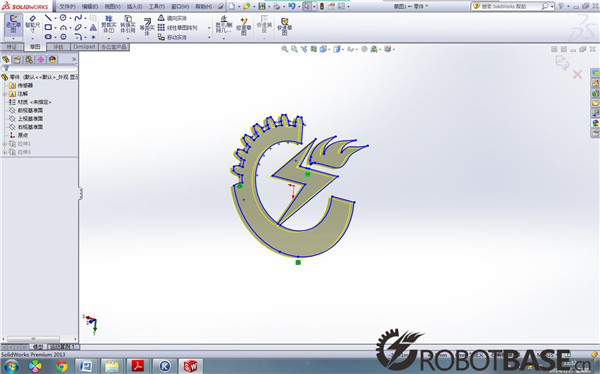Click the Display/Delete Relations tool
Screen dimensions: 600x374
[x=224, y=24]
